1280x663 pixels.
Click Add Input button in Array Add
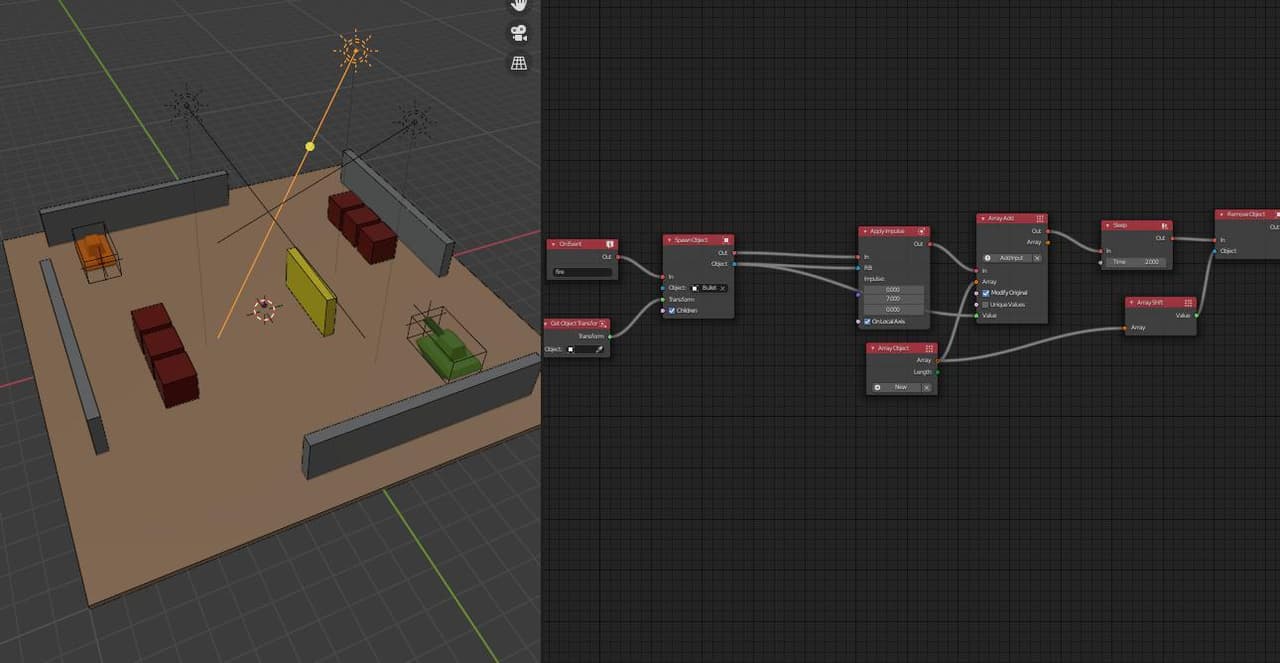coord(1006,258)
